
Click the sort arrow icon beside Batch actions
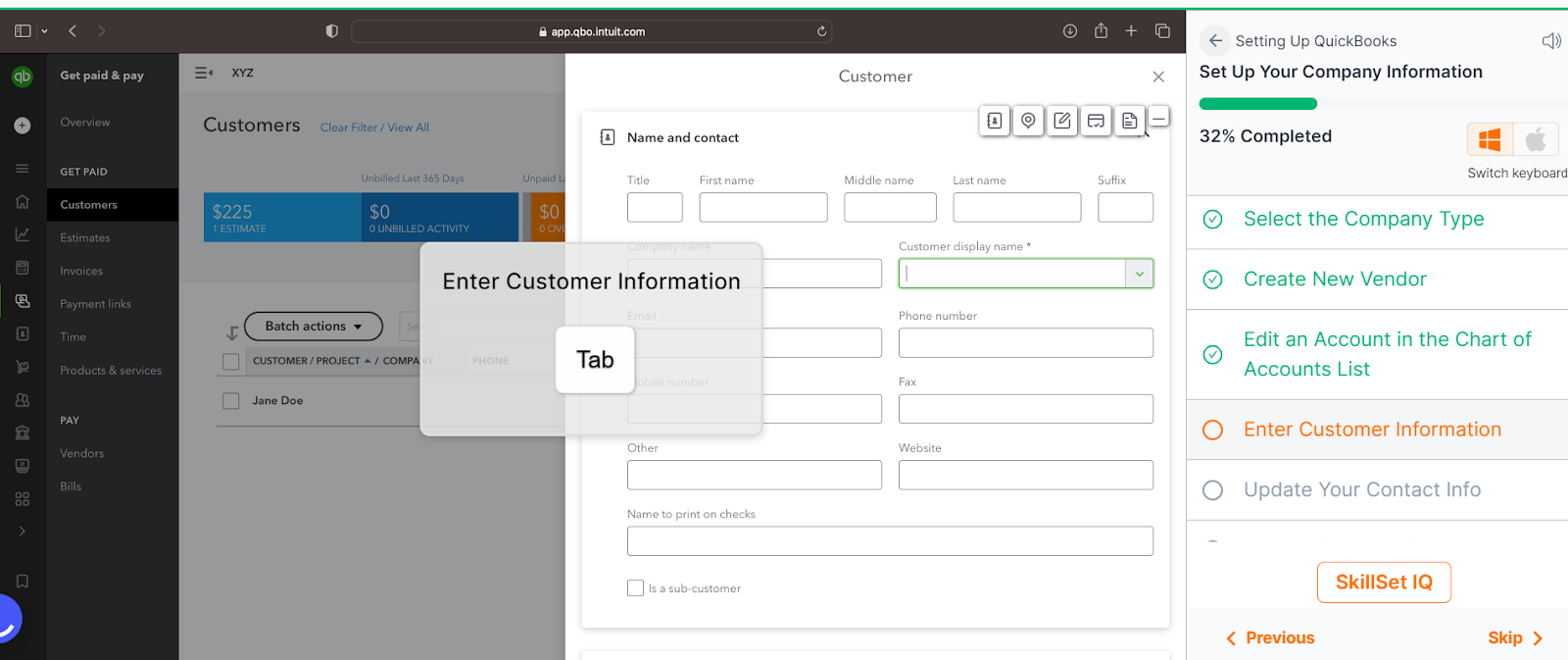[232, 332]
